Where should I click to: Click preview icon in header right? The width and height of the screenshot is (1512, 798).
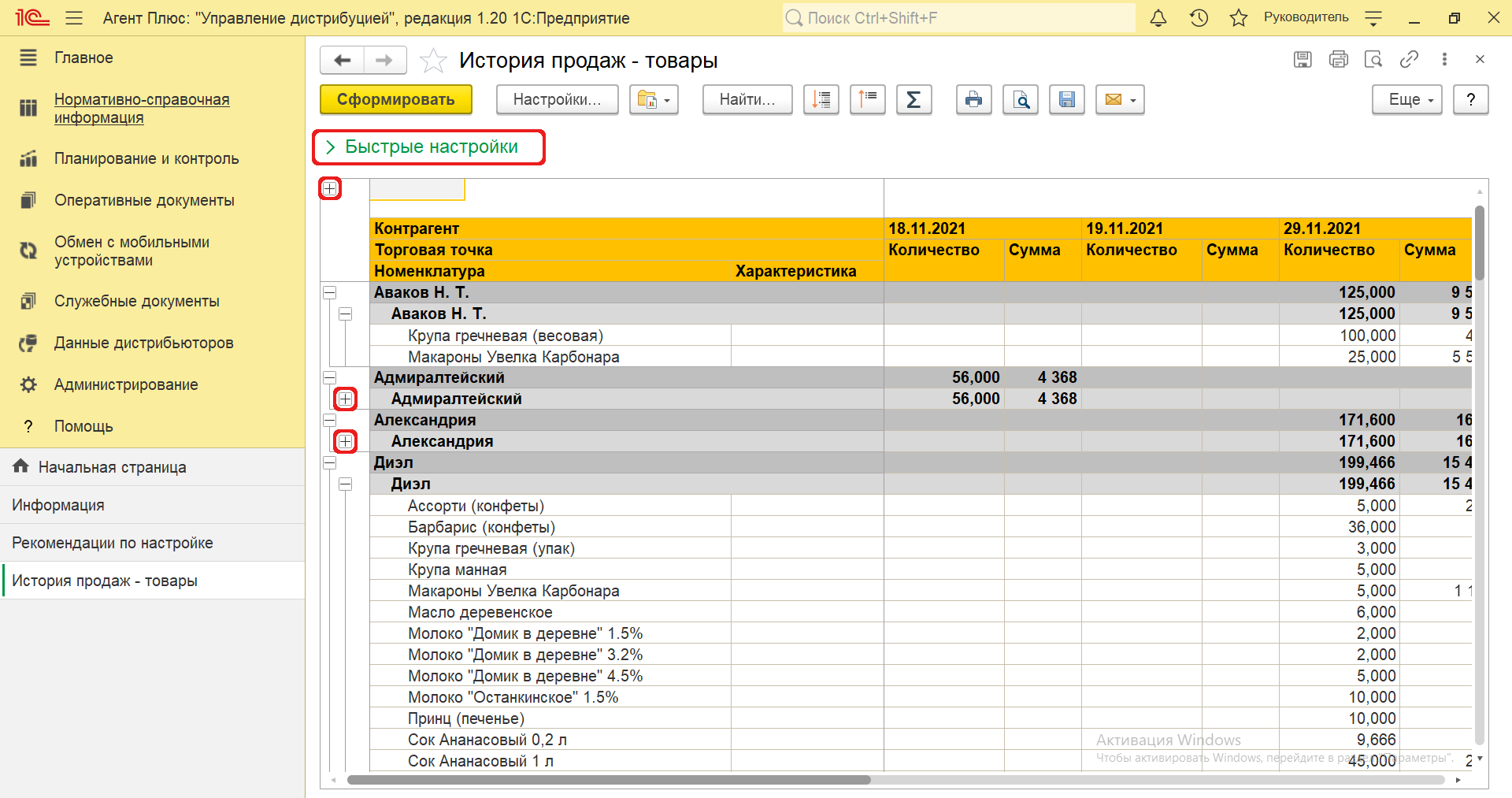(1373, 59)
